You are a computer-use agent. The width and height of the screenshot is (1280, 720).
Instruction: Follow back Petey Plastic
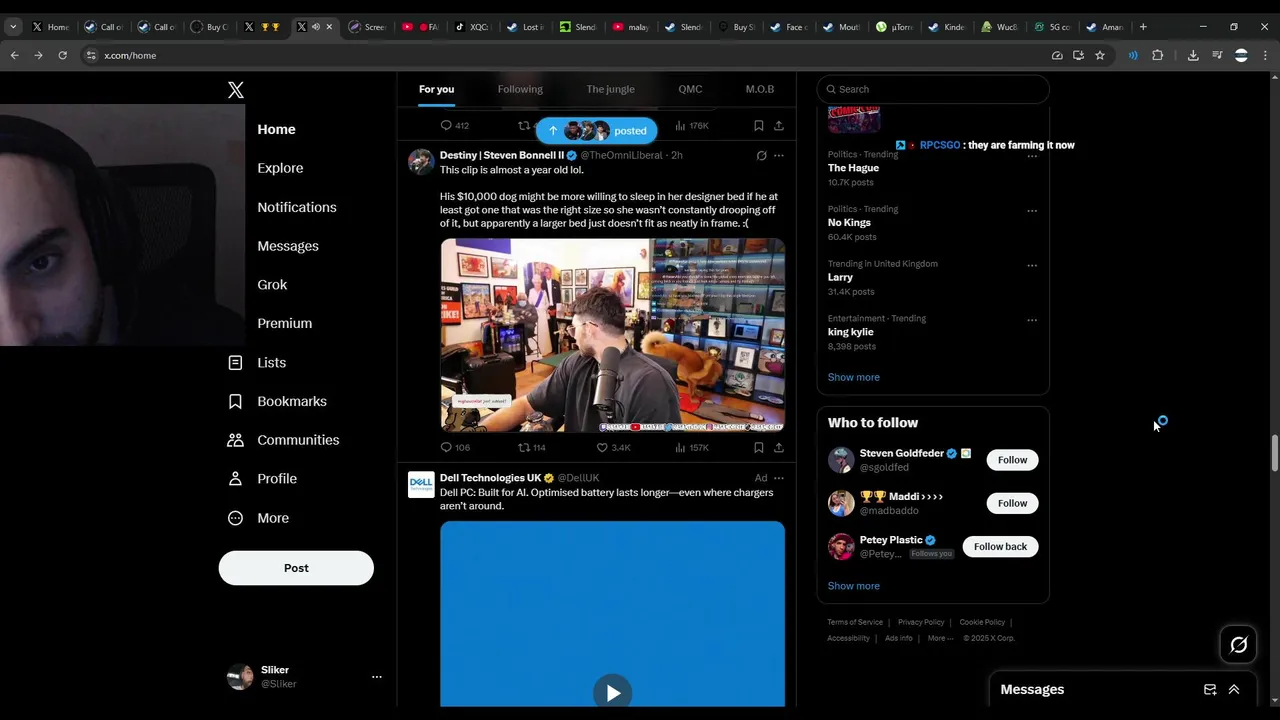point(1000,546)
